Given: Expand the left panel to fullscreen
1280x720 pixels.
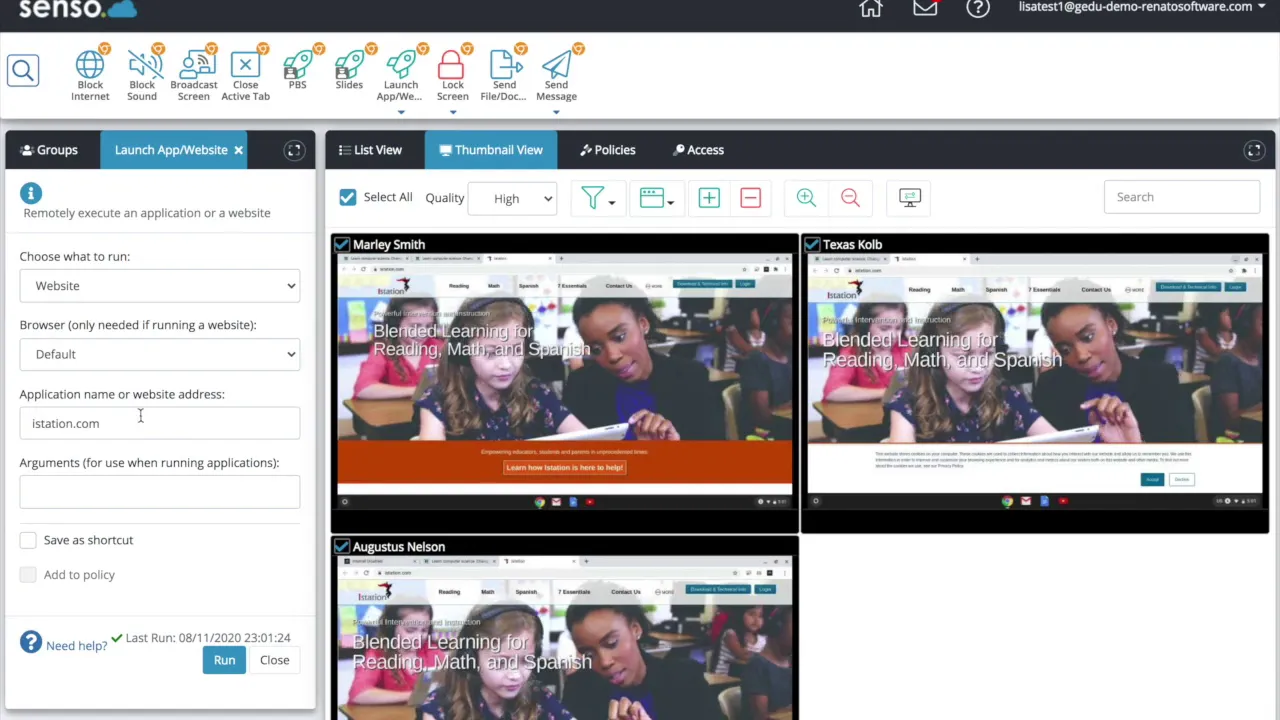Looking at the screenshot, I should (x=294, y=150).
